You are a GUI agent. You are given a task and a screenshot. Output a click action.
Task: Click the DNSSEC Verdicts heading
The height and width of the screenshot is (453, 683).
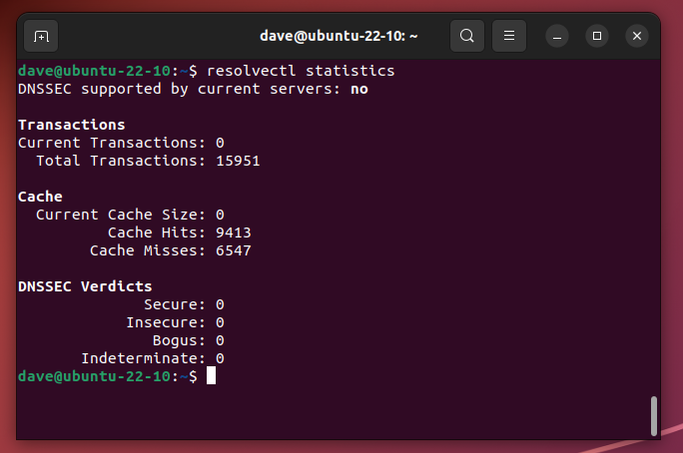[85, 286]
